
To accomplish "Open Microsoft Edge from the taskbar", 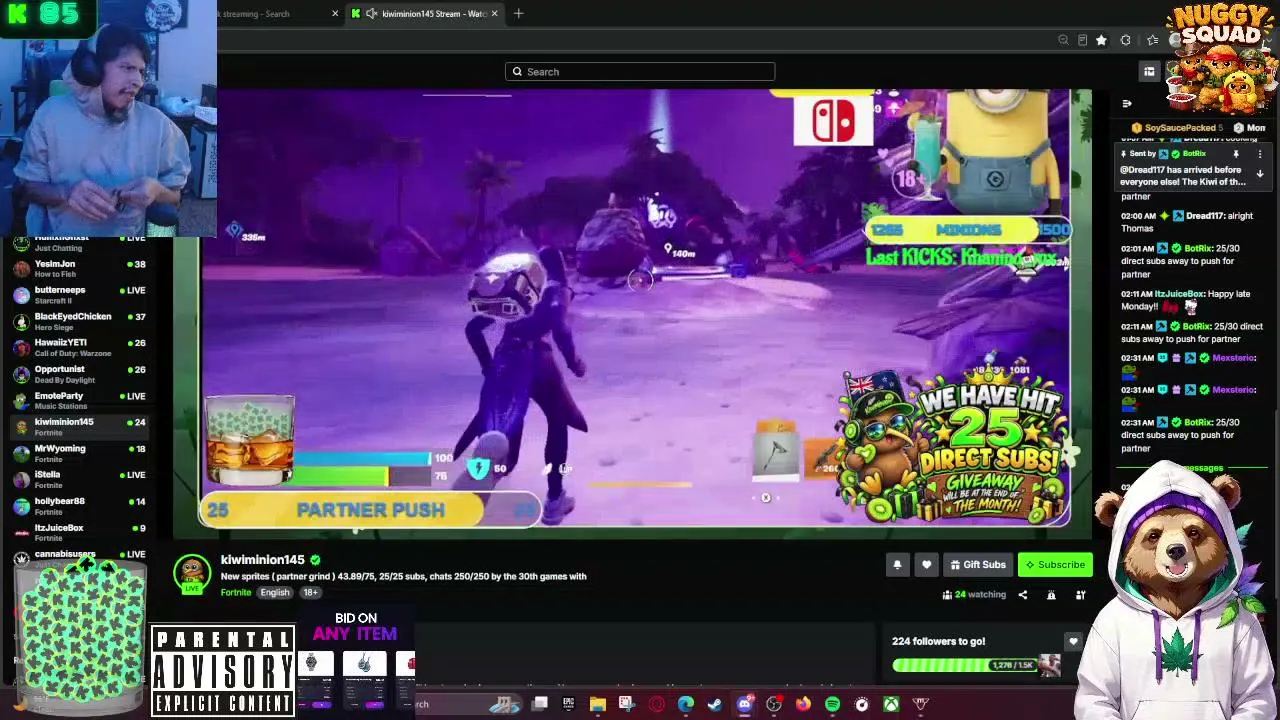I will pos(685,704).
